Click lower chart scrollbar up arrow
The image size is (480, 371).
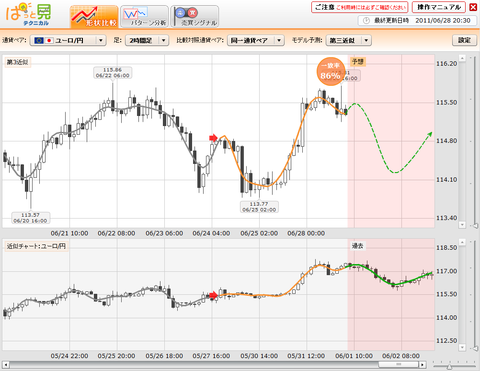tap(462, 242)
